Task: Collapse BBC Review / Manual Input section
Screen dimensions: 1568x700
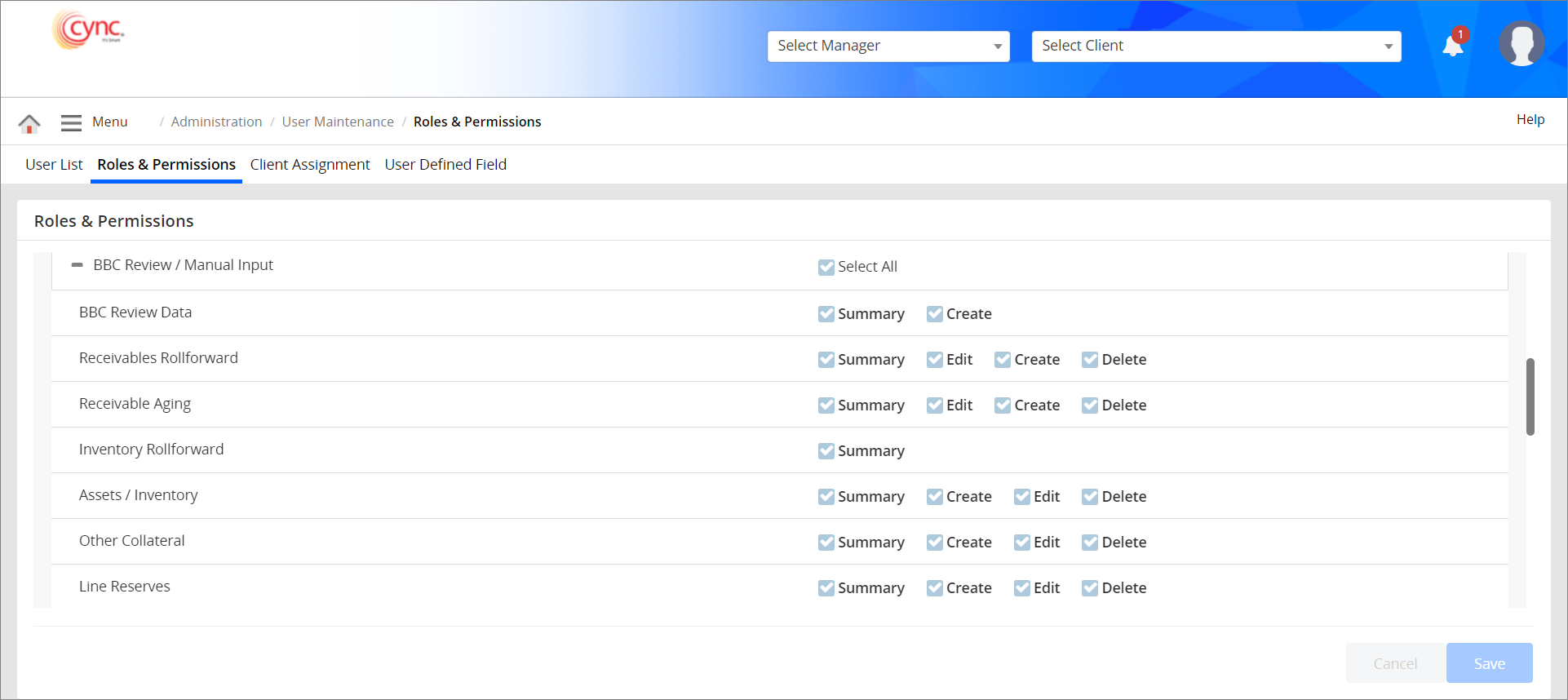Action: tap(77, 265)
